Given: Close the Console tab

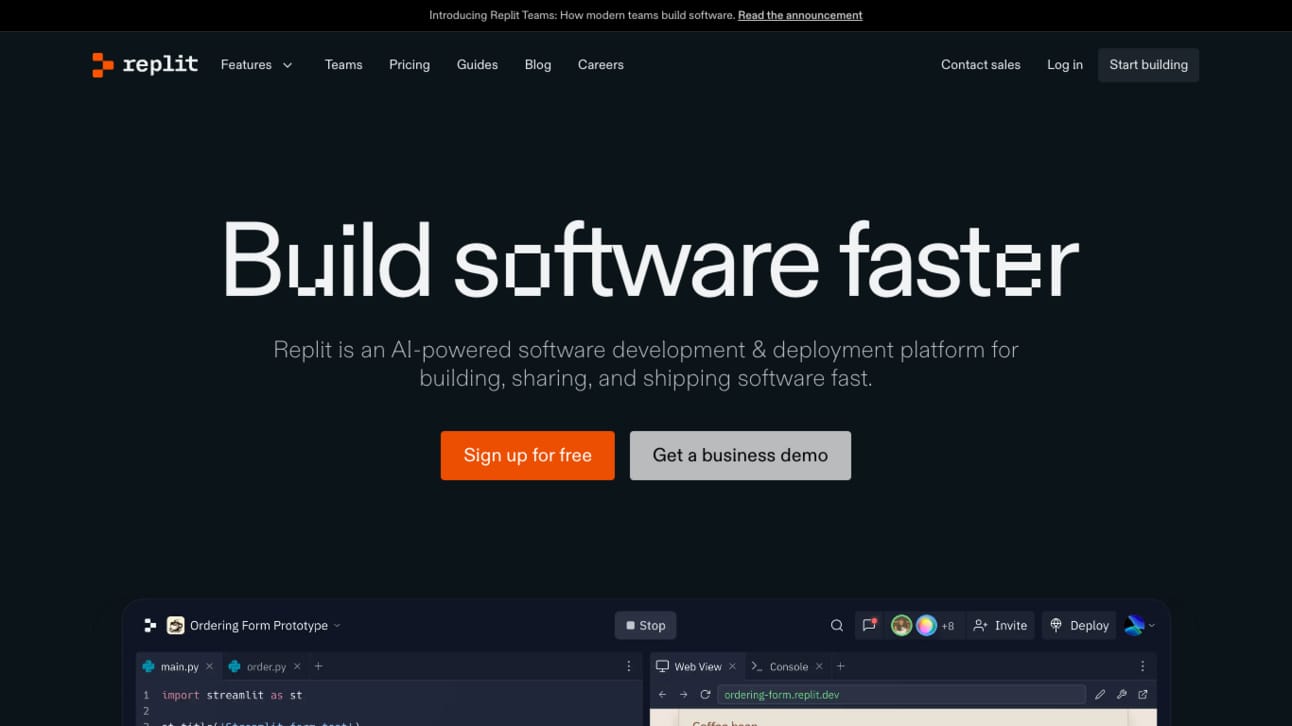Looking at the screenshot, I should point(819,667).
